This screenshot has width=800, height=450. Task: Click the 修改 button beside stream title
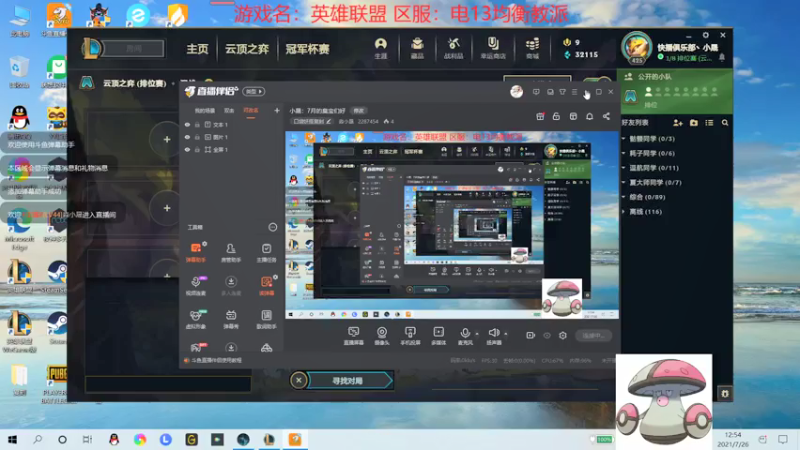coord(359,111)
